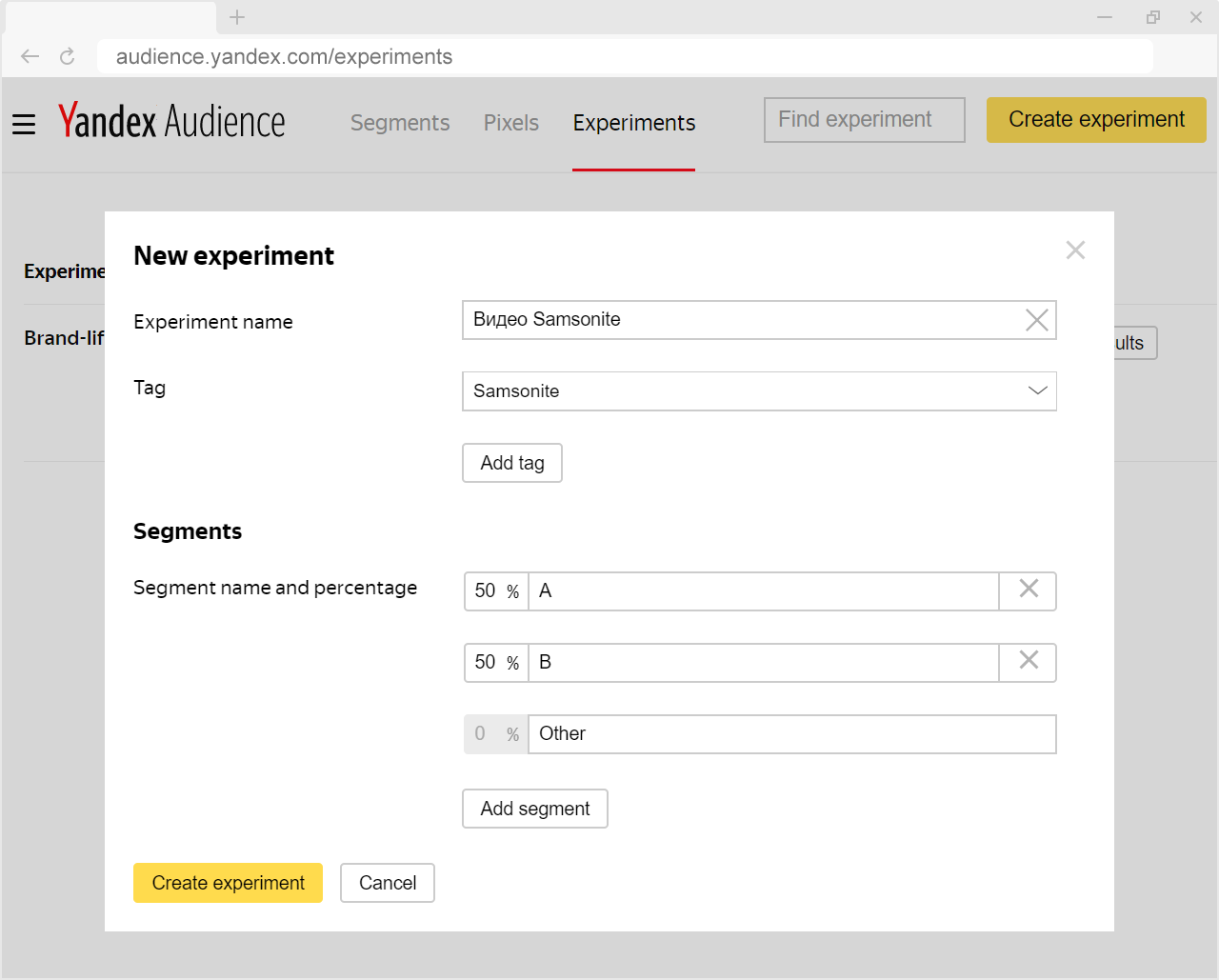Cancel the new experiment dialog

click(388, 883)
